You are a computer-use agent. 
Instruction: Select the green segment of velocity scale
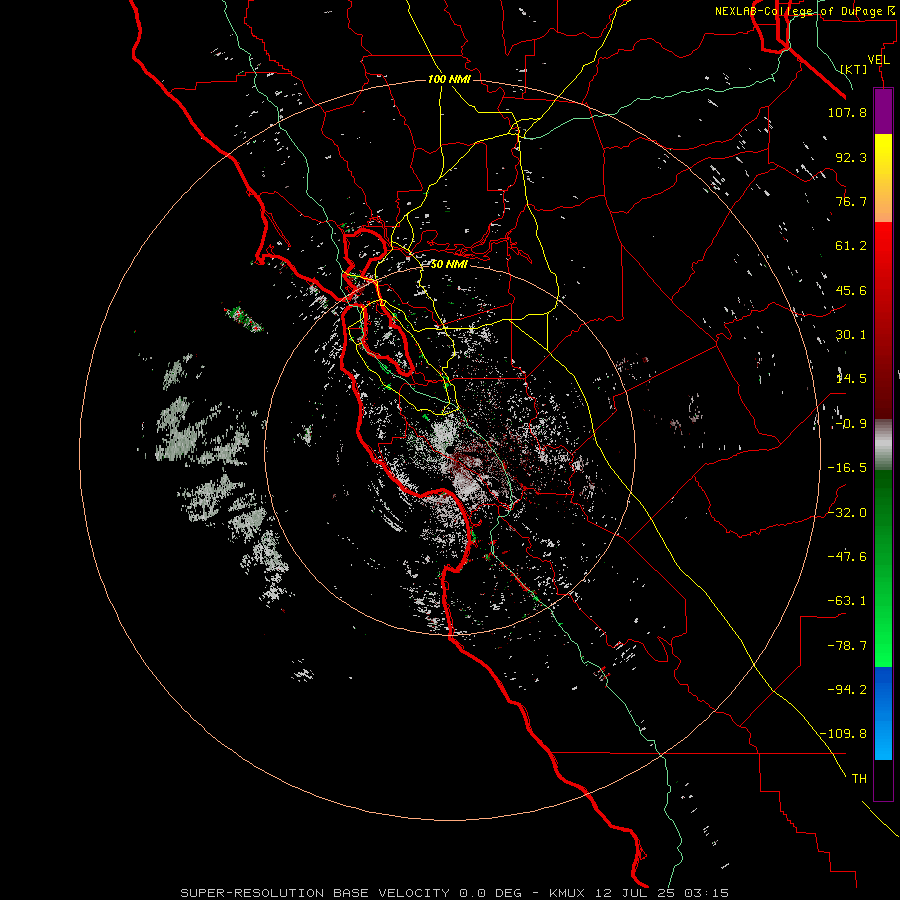(883, 568)
